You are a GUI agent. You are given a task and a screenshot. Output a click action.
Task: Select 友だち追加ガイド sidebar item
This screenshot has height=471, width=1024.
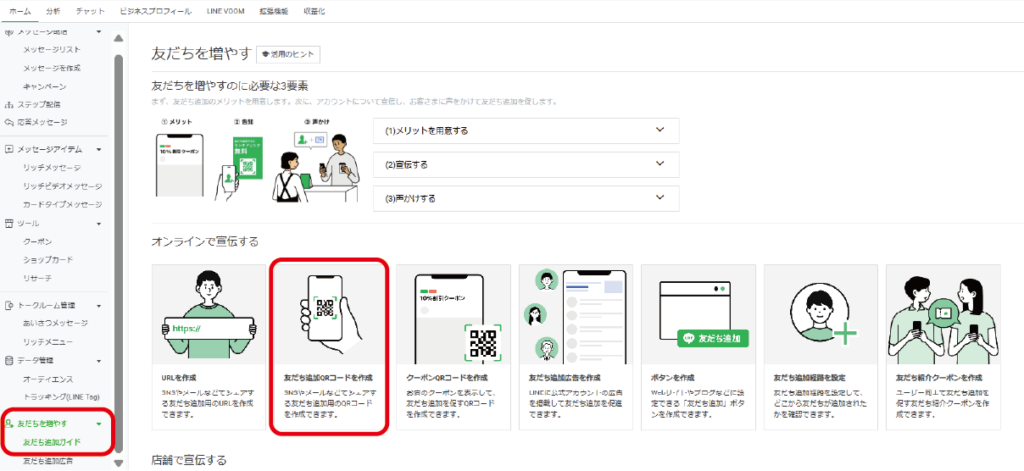tap(52, 442)
